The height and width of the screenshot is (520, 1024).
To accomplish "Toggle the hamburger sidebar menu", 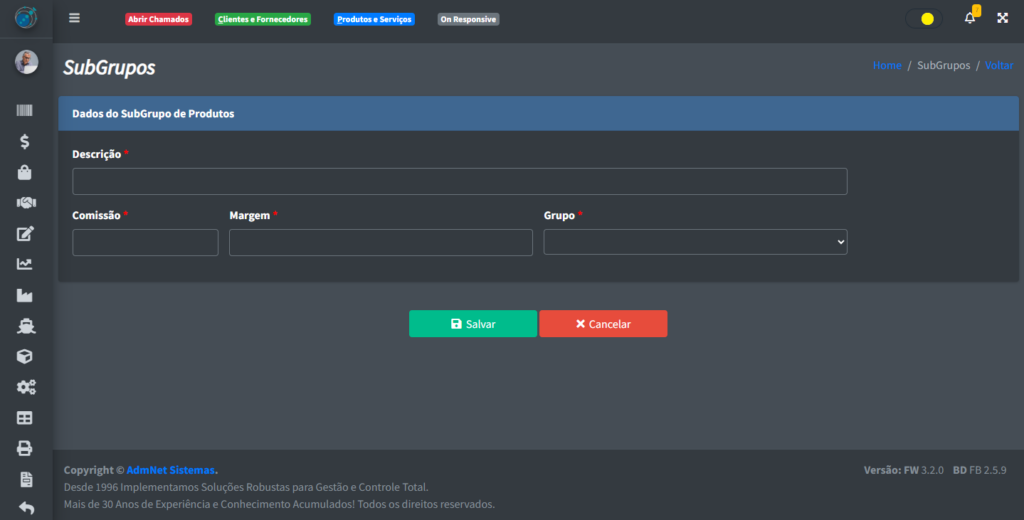I will point(74,18).
